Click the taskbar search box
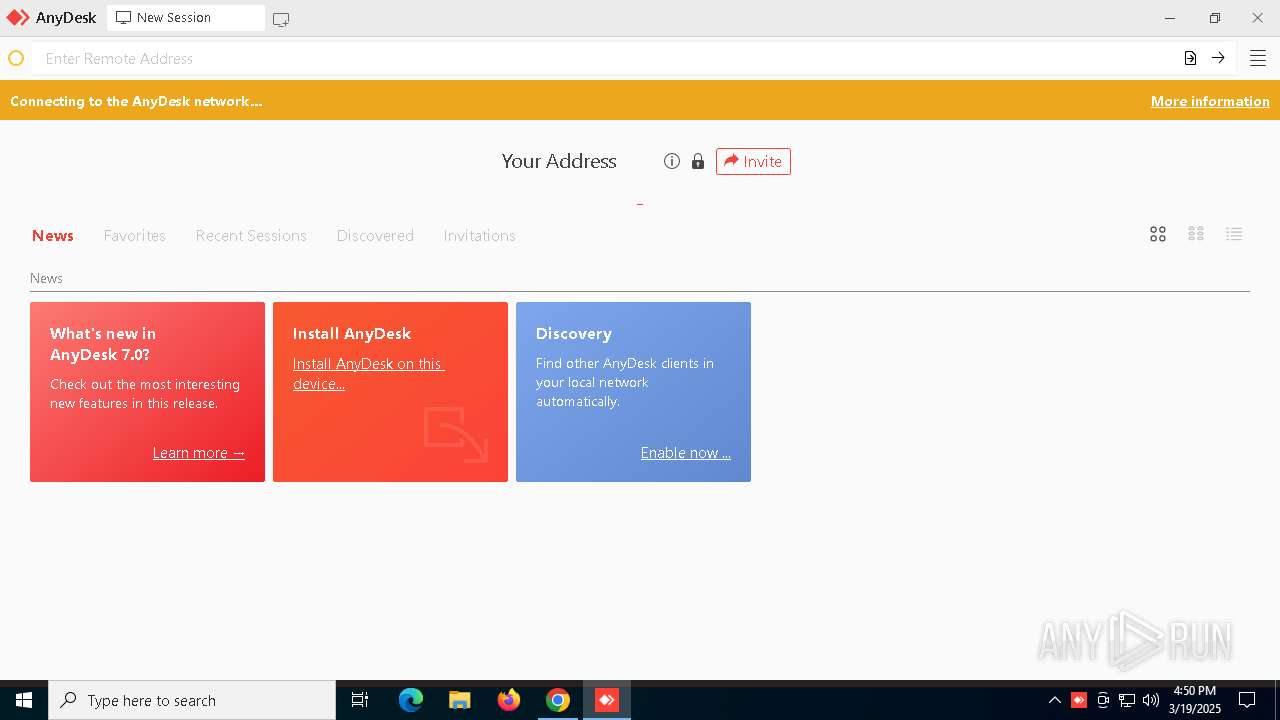Viewport: 1280px width, 720px height. pos(192,700)
